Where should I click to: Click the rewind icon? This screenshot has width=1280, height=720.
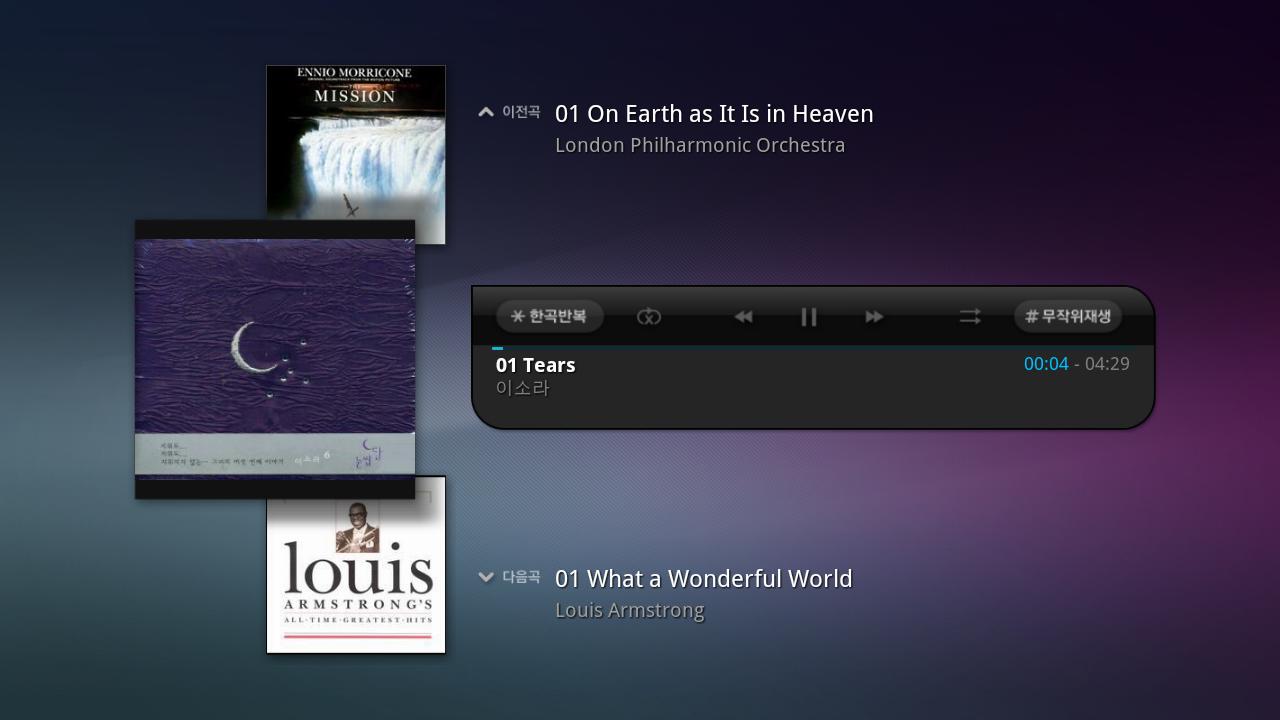(743, 317)
